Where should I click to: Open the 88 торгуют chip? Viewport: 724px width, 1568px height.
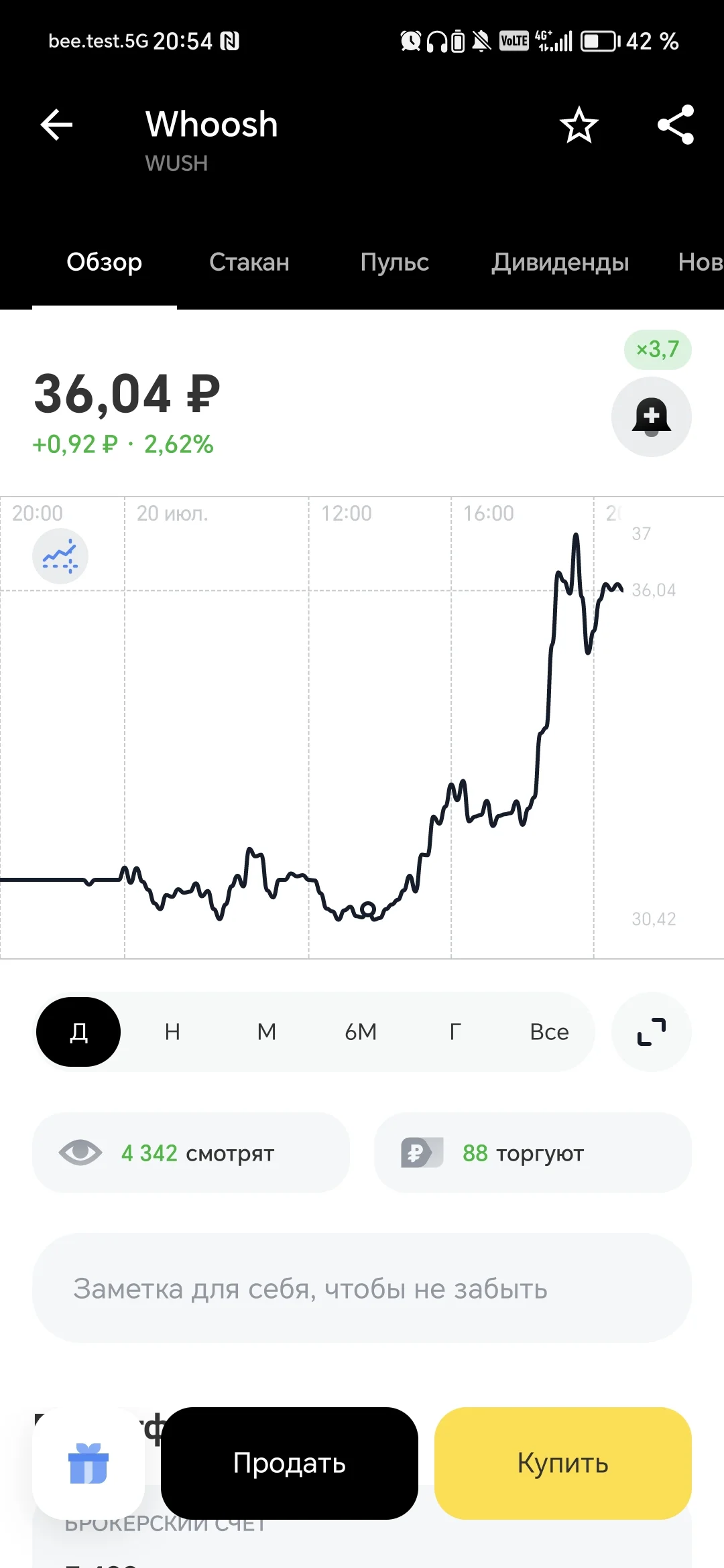(x=533, y=1153)
